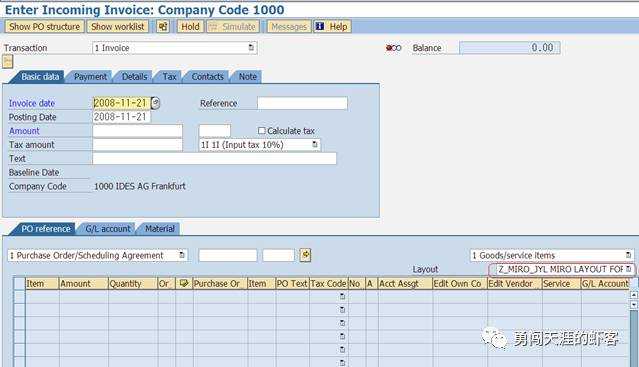
Task: Click the multiple selection arrow icon
Action: pos(305,255)
